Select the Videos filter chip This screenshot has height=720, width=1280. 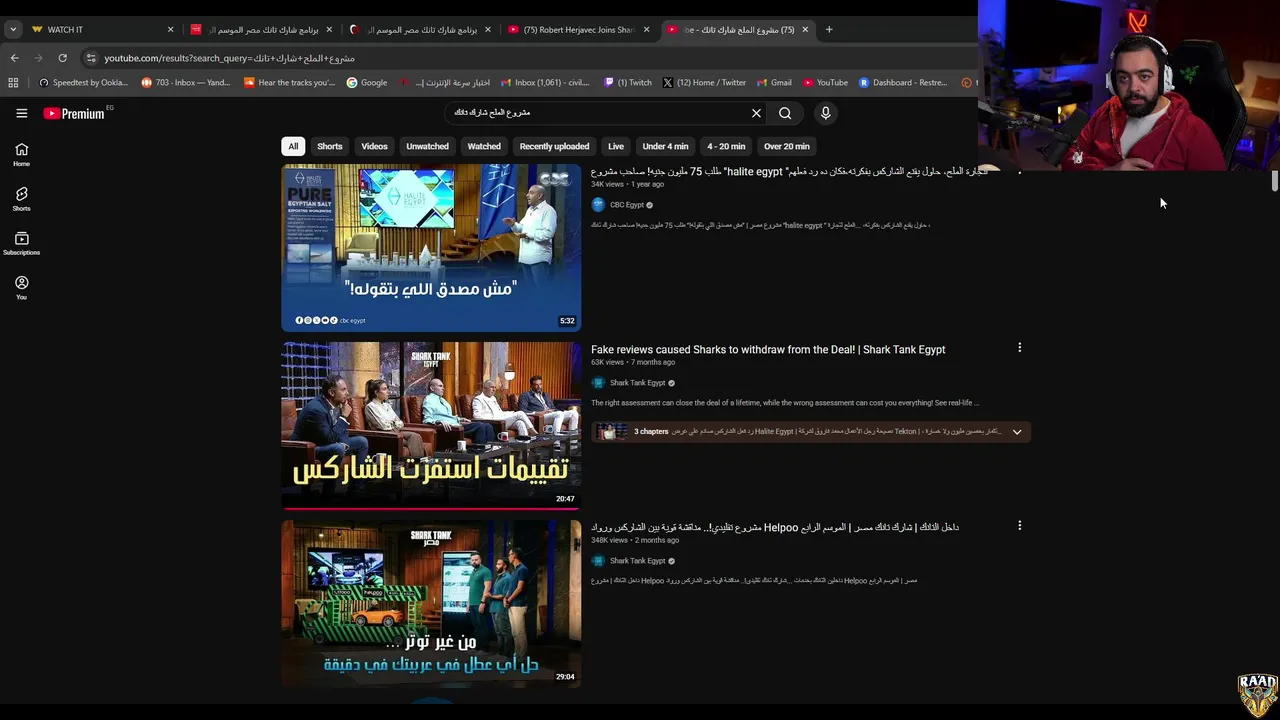click(x=374, y=146)
